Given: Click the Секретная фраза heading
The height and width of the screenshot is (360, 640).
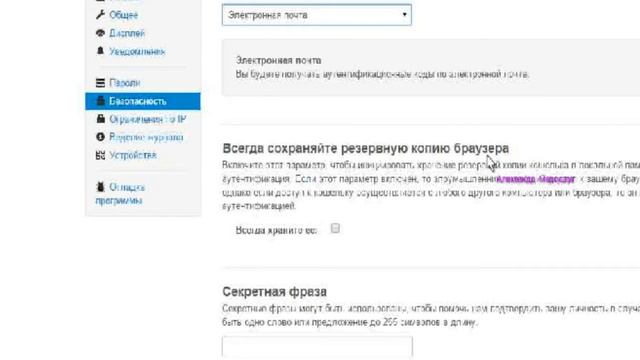Looking at the screenshot, I should [x=274, y=292].
